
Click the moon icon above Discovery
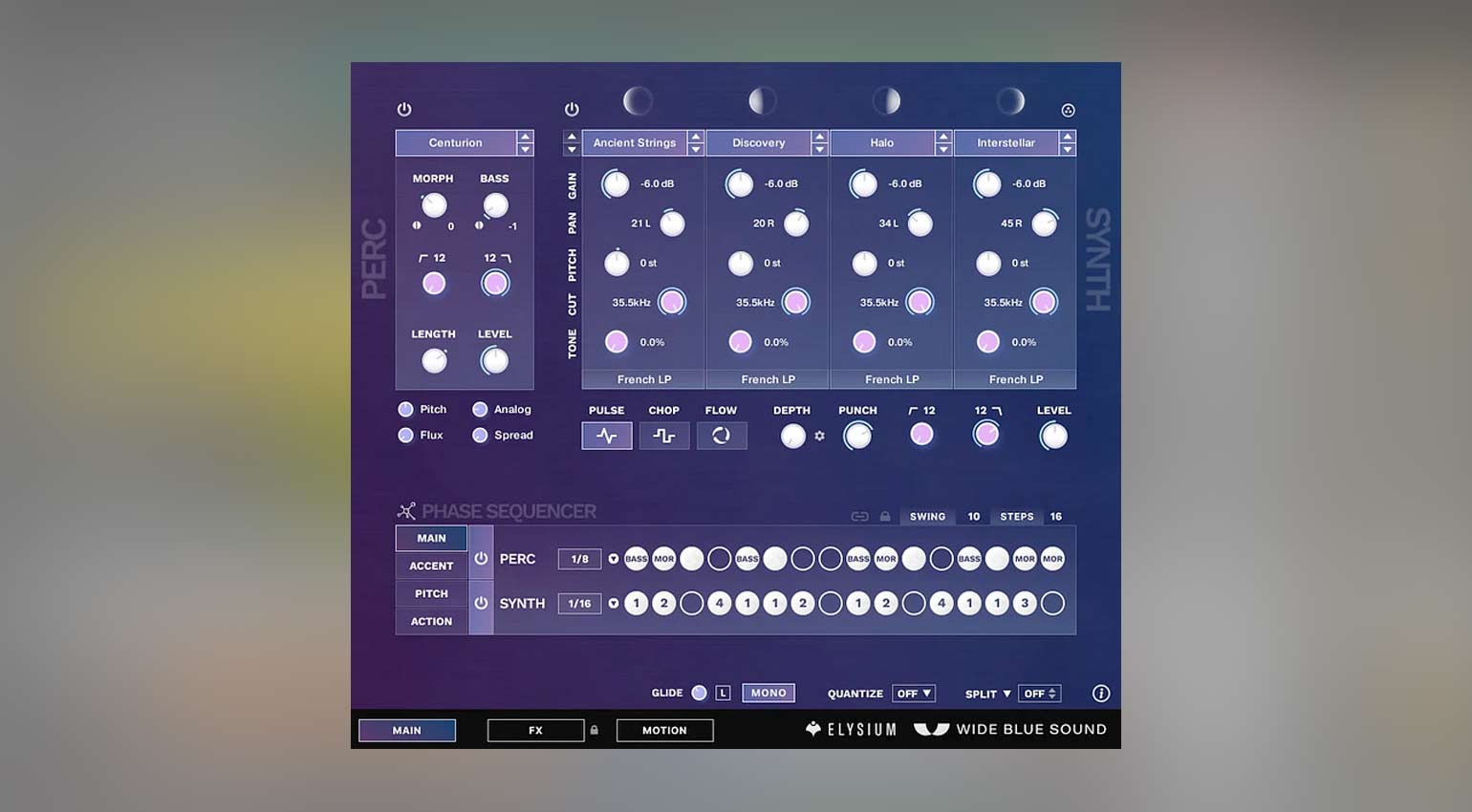coord(762,100)
